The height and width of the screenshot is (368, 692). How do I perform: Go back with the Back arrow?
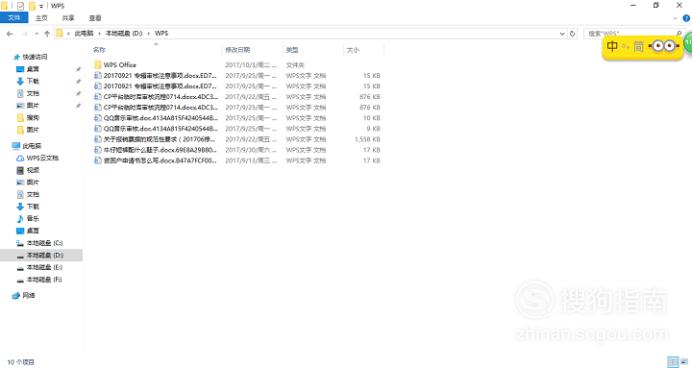(x=10, y=34)
